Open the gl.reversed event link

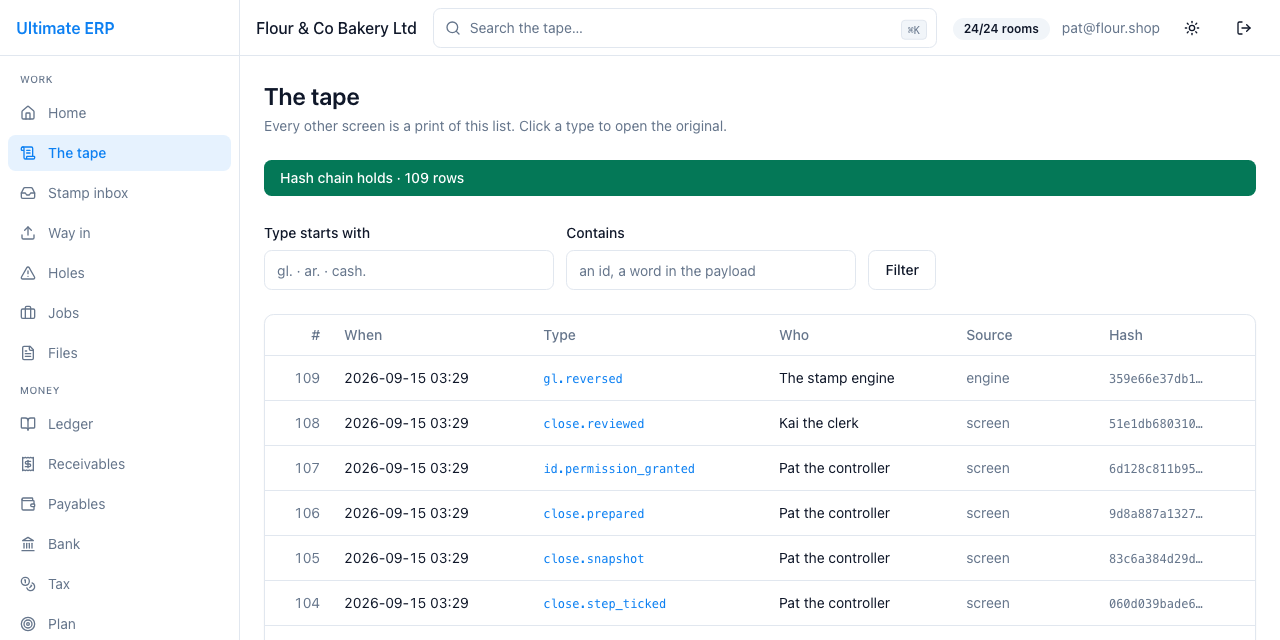583,379
